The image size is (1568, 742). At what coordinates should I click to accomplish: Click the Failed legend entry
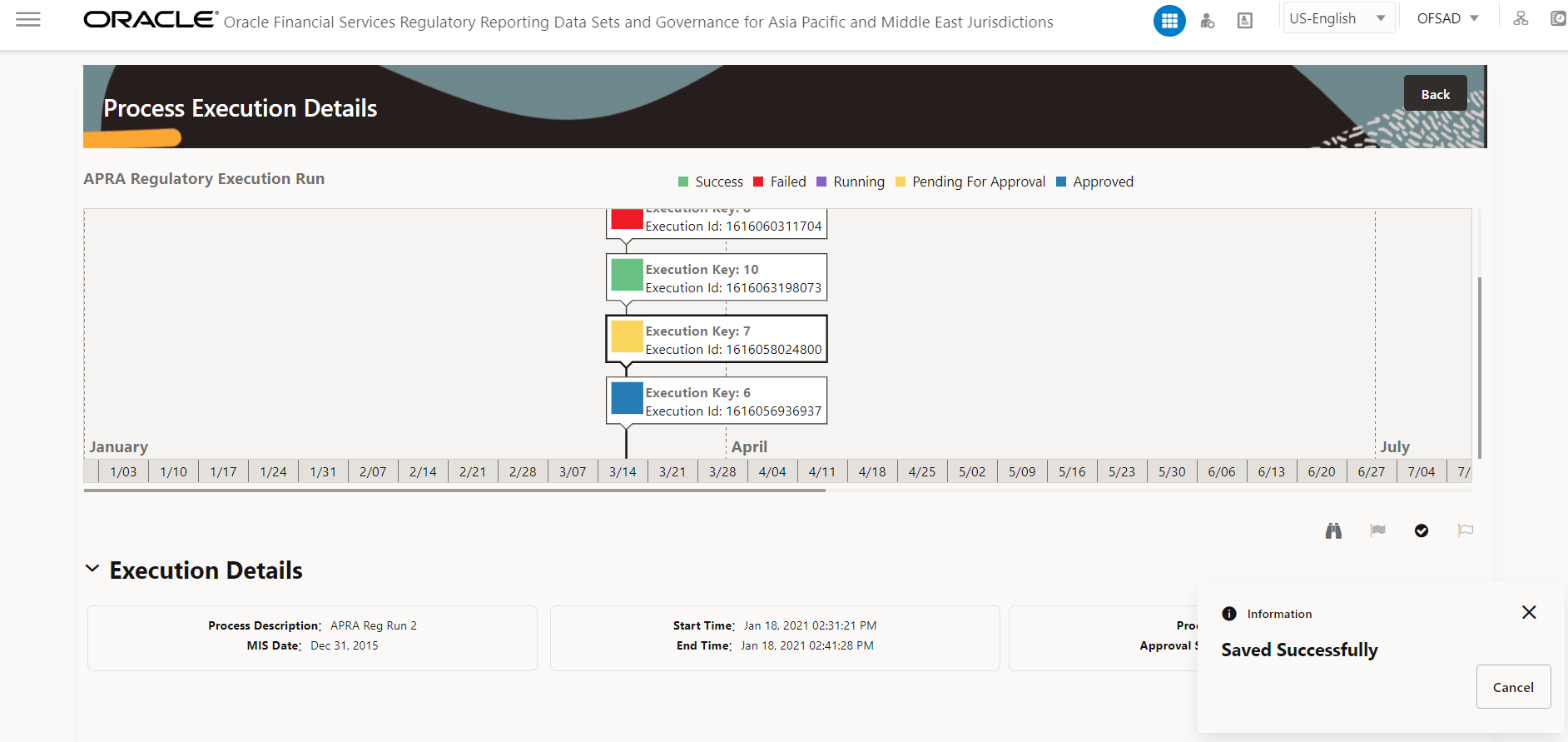click(780, 182)
